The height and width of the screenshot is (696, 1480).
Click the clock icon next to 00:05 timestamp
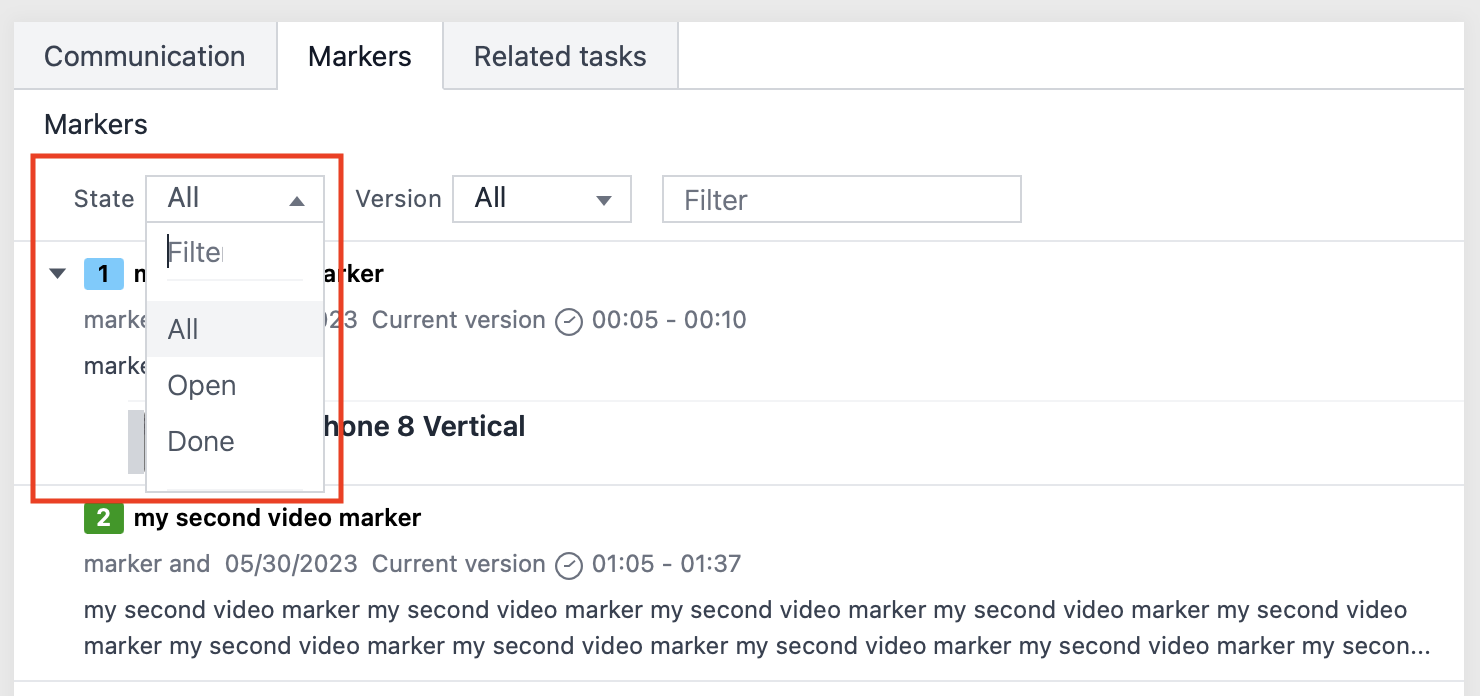pos(568,320)
